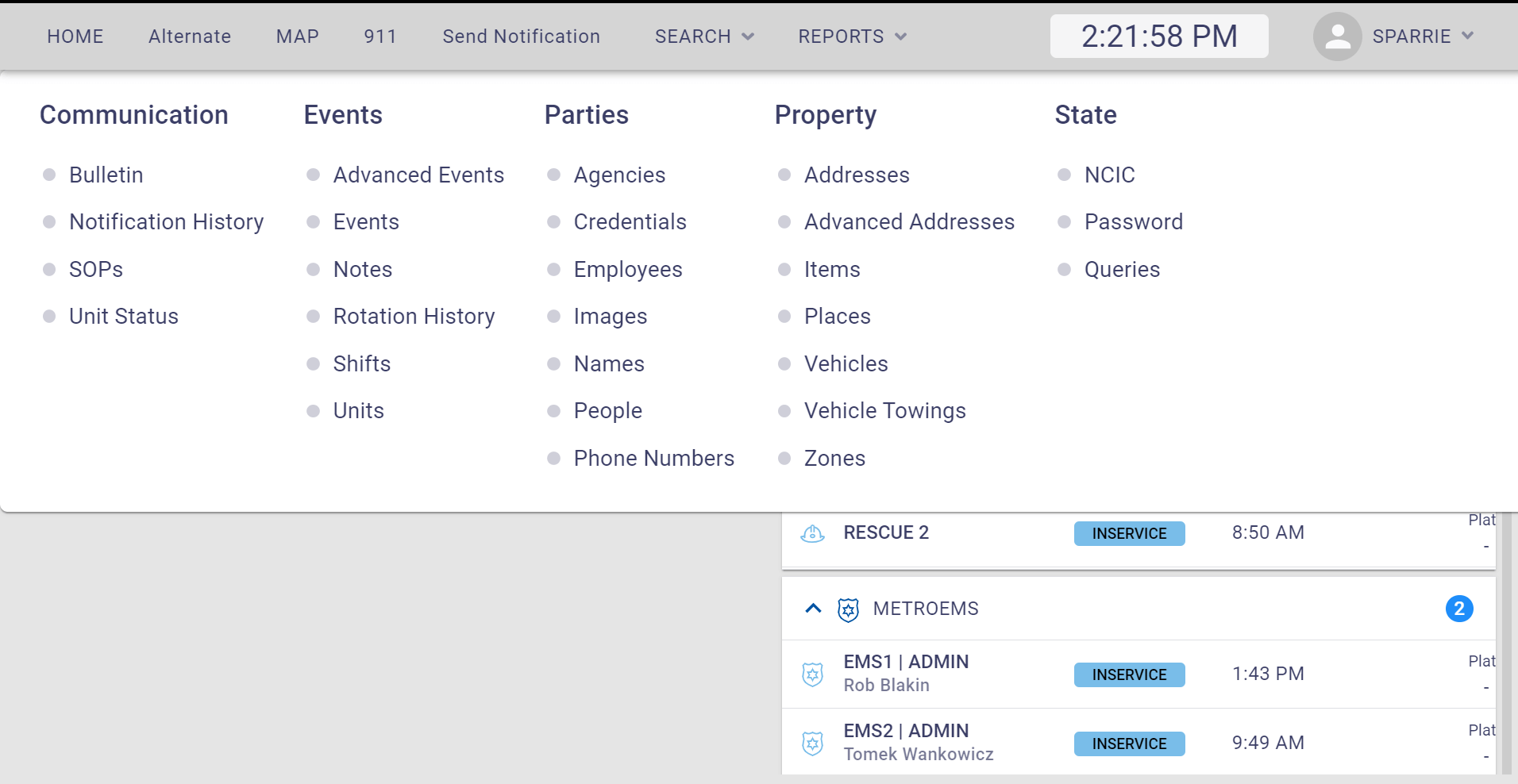Open Zones search
This screenshot has width=1518, height=784.
coord(835,458)
